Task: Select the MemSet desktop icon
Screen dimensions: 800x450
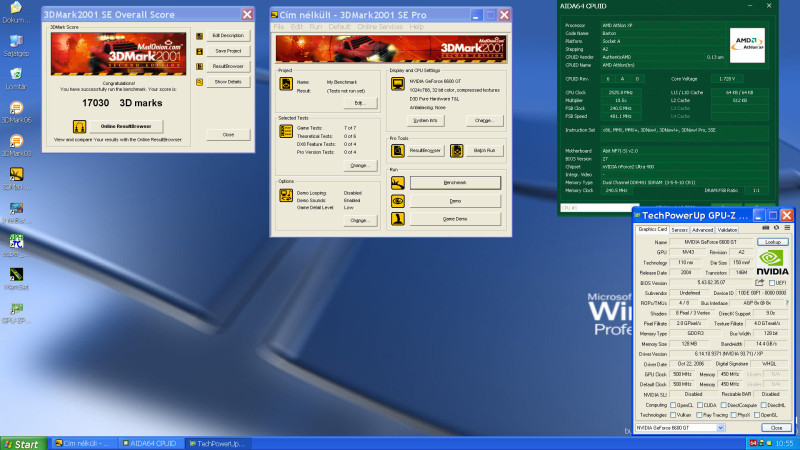Action: (16, 279)
